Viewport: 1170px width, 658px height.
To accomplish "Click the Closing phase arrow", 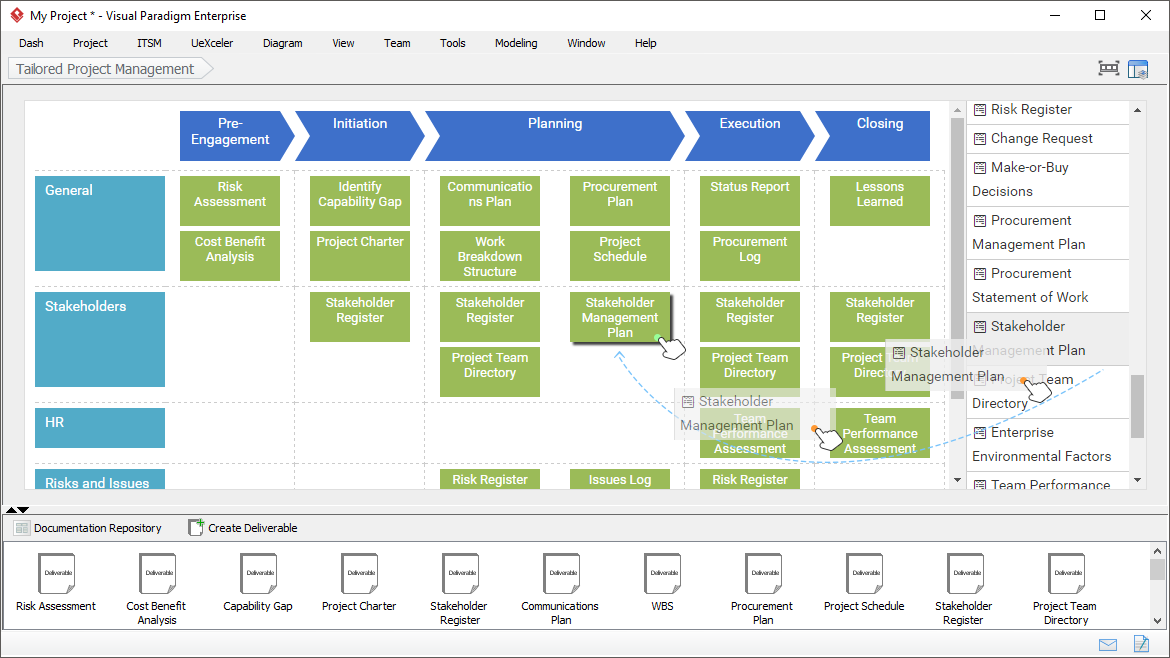I will pos(873,136).
